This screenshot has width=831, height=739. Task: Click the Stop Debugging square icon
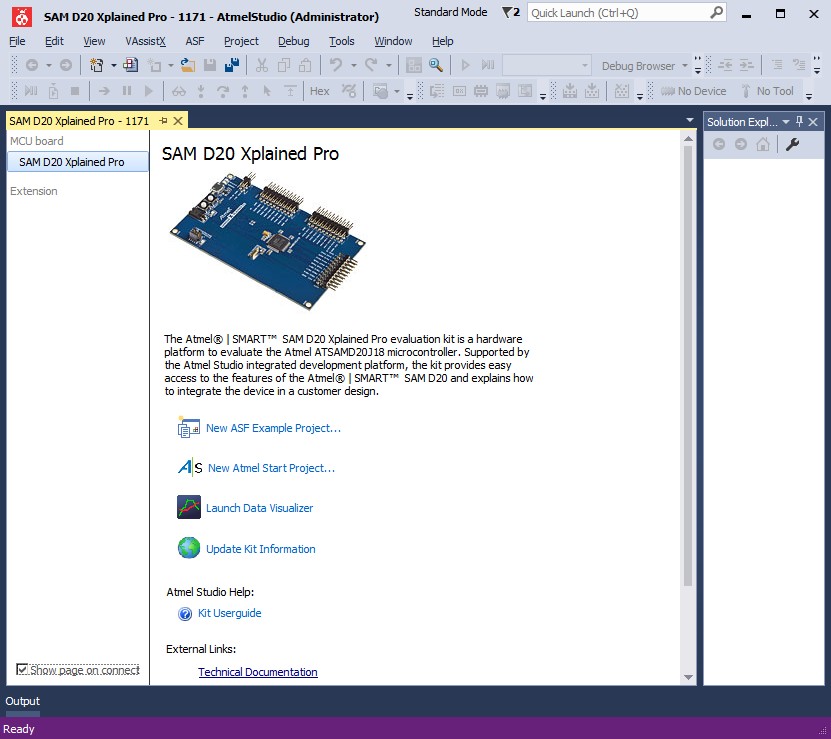pyautogui.click(x=75, y=91)
